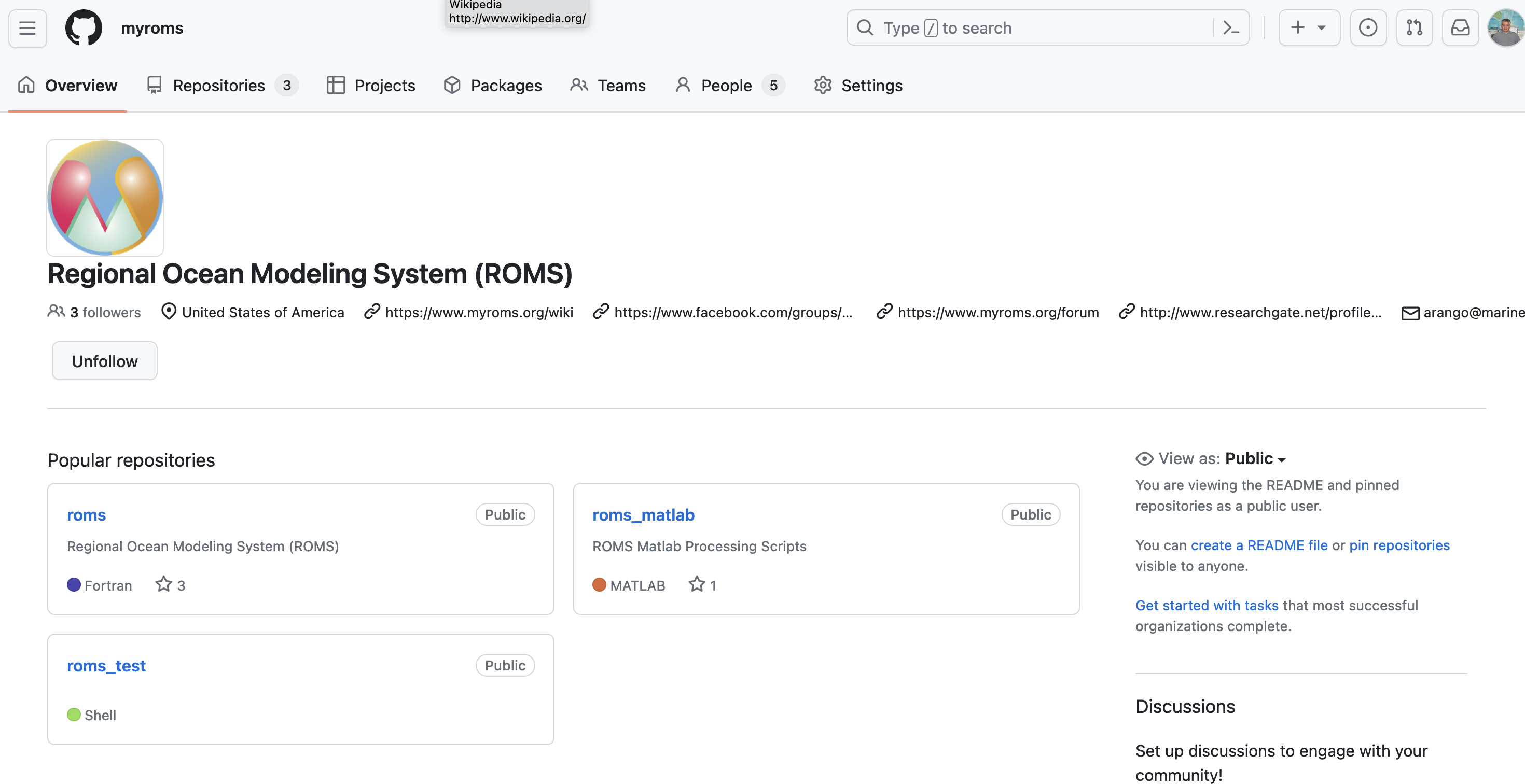
Task: Click the ROMS organization logo avatar
Action: point(105,198)
